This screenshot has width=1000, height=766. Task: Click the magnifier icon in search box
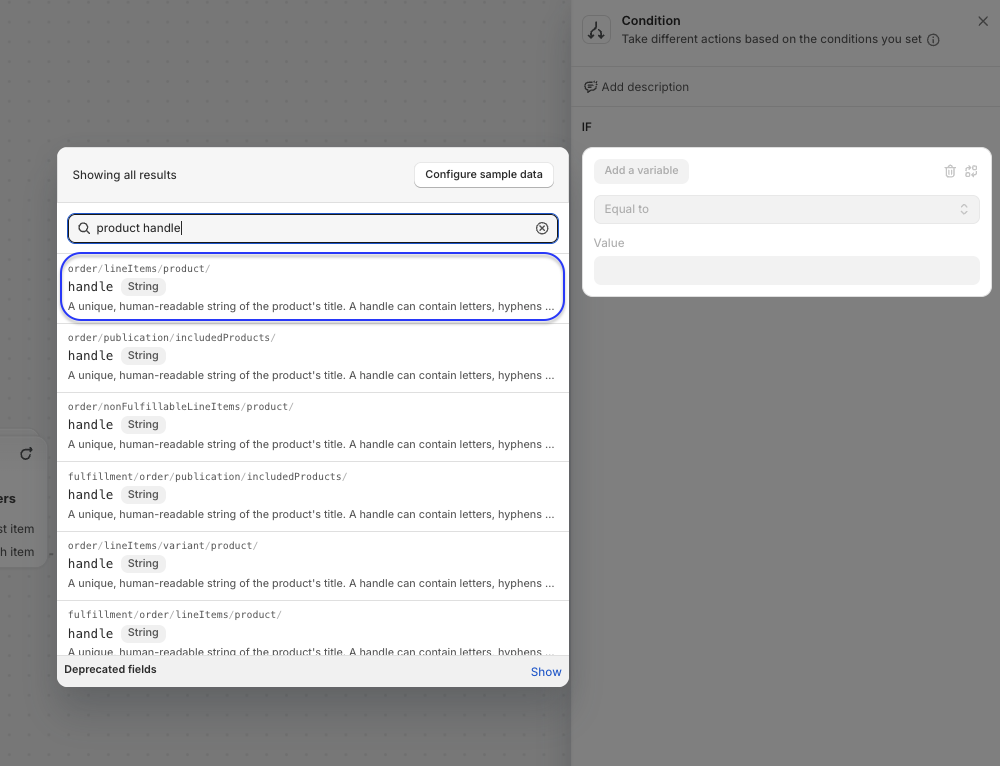[84, 228]
